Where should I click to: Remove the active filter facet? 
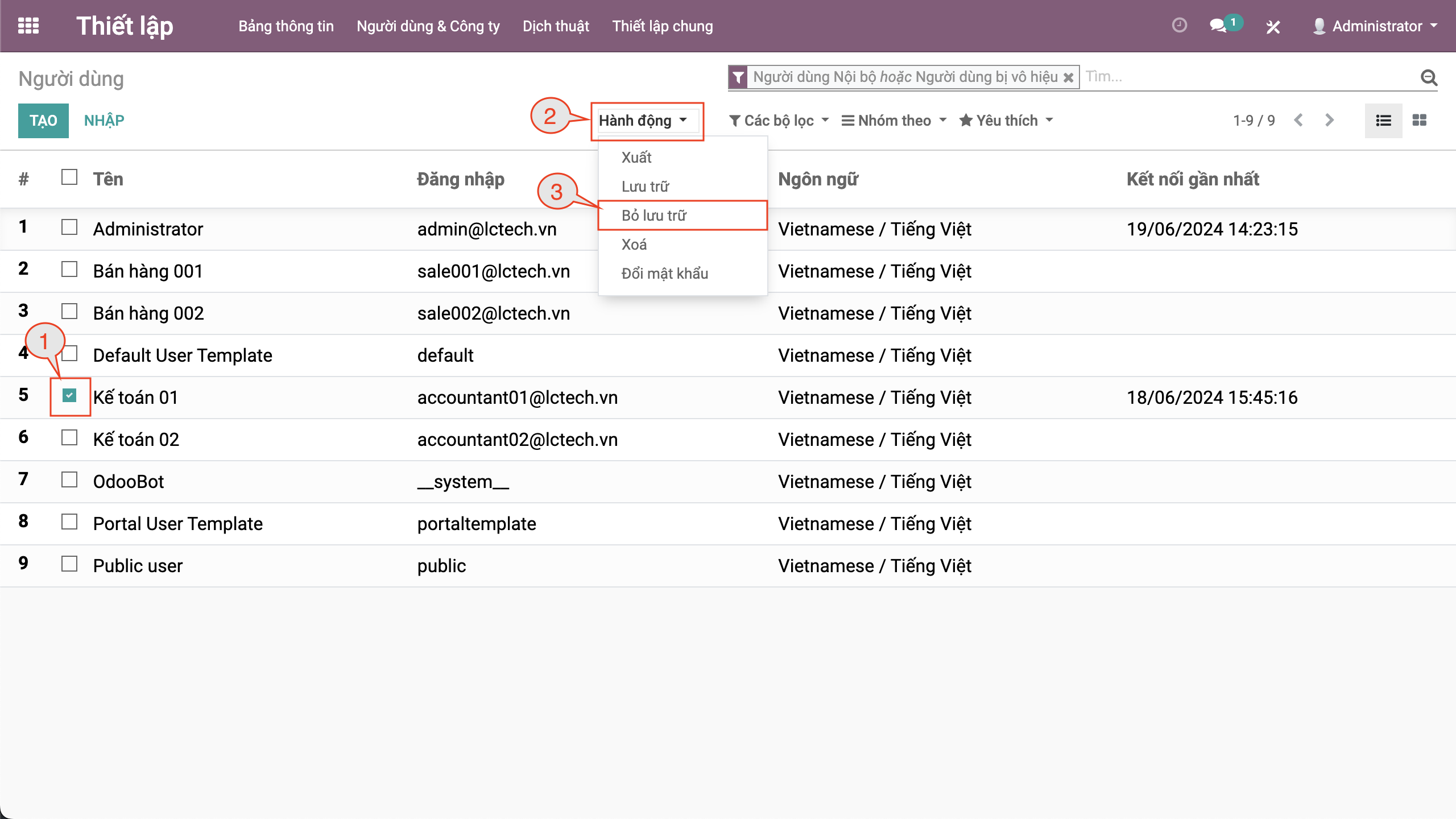coord(1069,77)
